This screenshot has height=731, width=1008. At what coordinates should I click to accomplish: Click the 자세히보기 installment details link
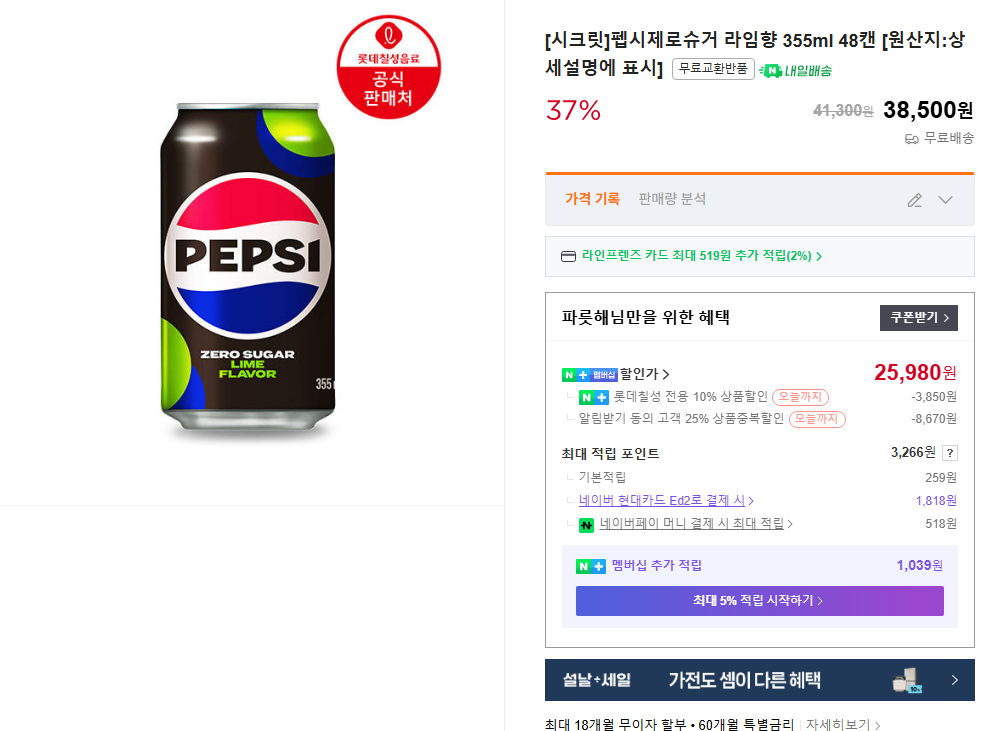[842, 724]
